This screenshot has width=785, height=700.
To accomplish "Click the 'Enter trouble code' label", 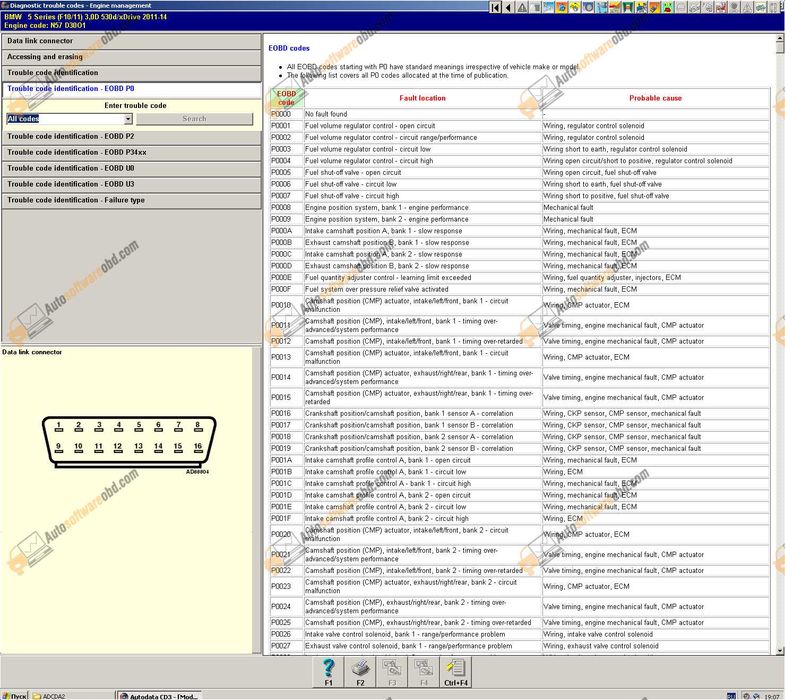I will [x=135, y=106].
